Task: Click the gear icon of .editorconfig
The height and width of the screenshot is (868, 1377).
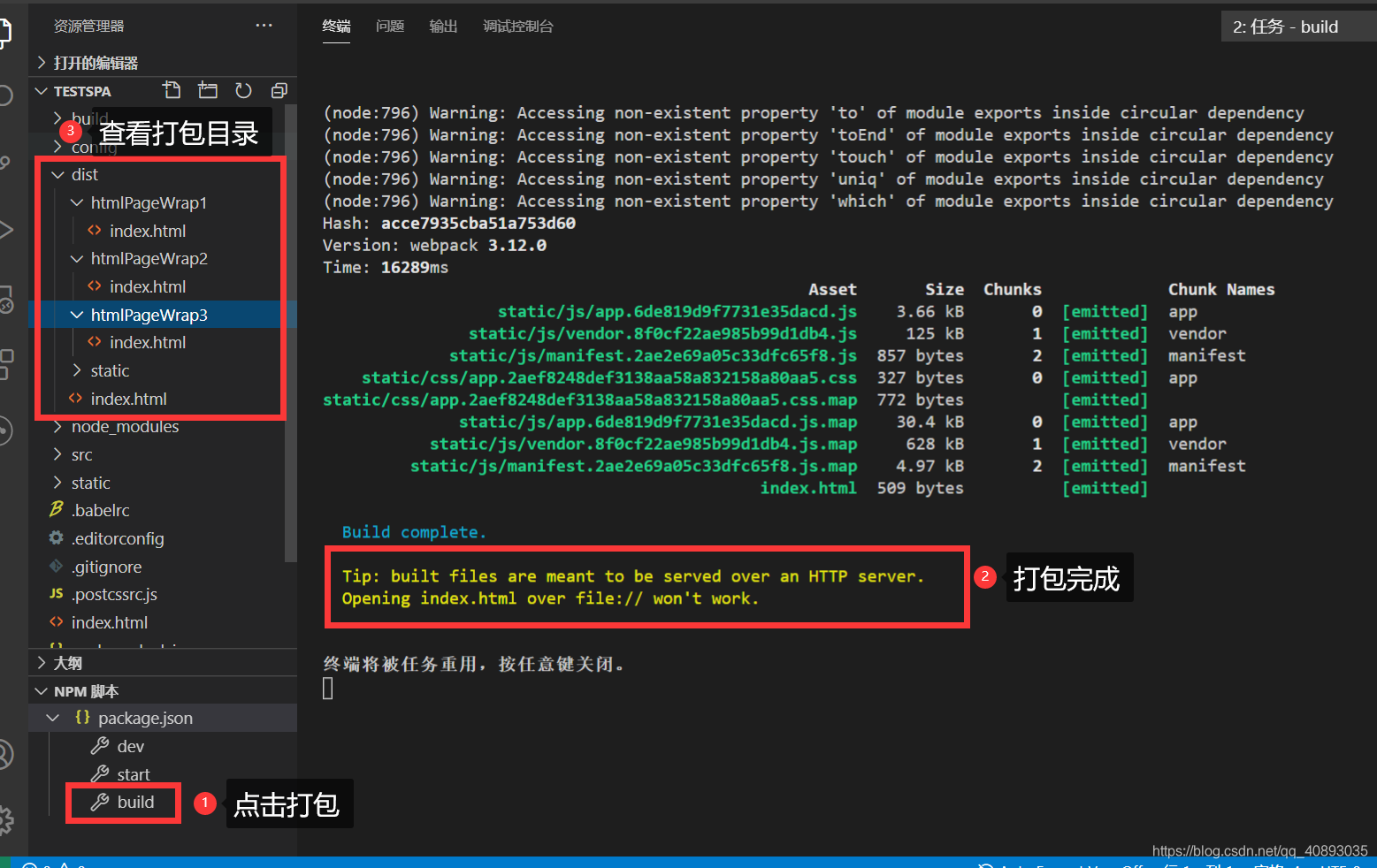Action: coord(57,538)
